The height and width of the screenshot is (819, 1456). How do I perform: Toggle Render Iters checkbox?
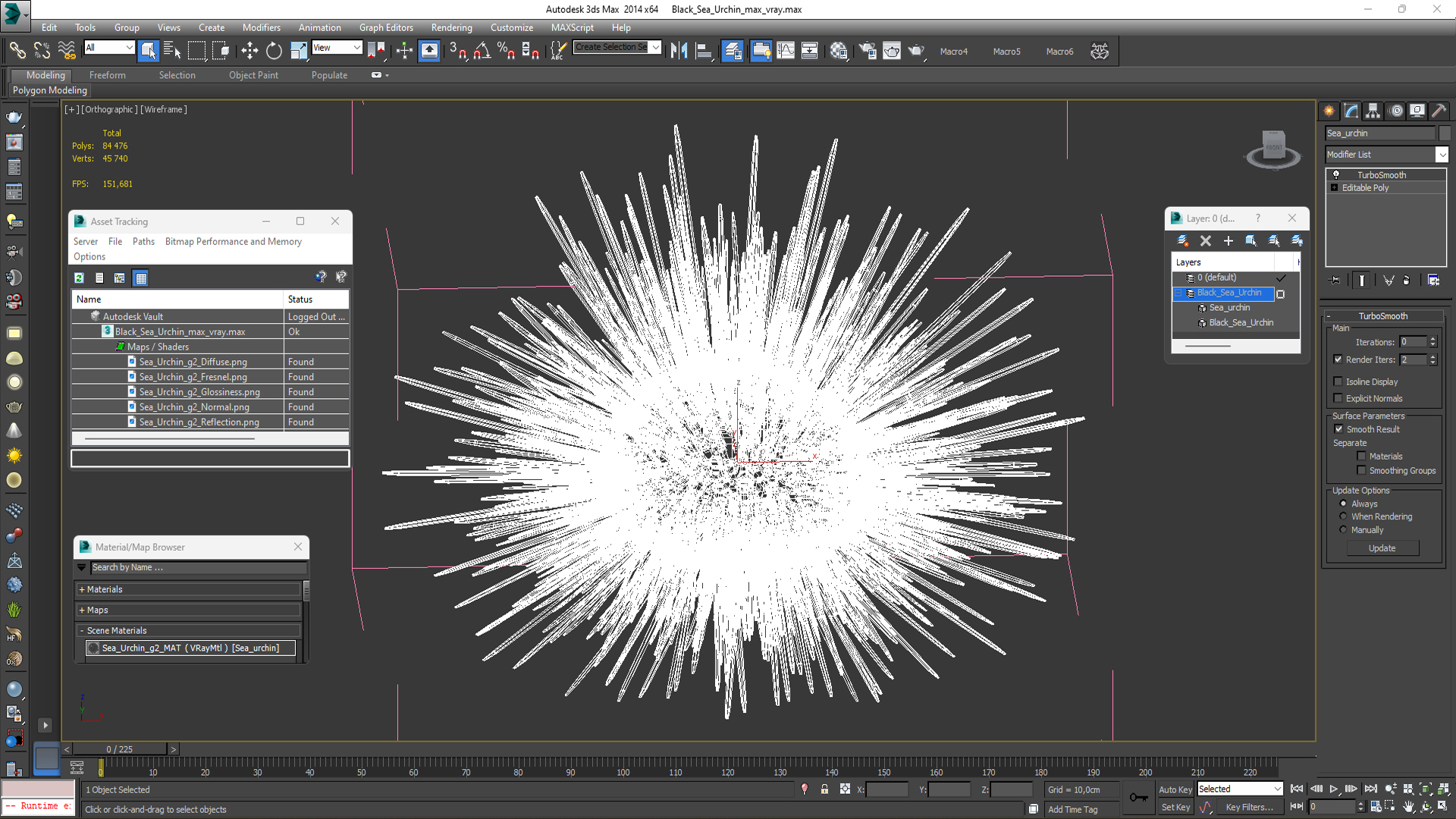tap(1338, 359)
